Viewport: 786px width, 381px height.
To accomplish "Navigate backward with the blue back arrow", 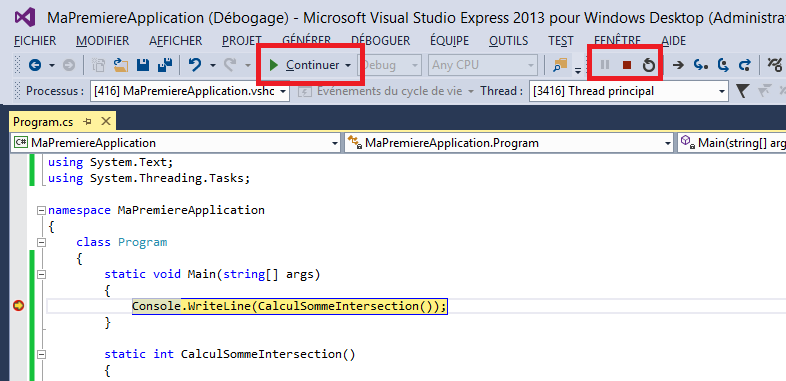I will (35, 65).
